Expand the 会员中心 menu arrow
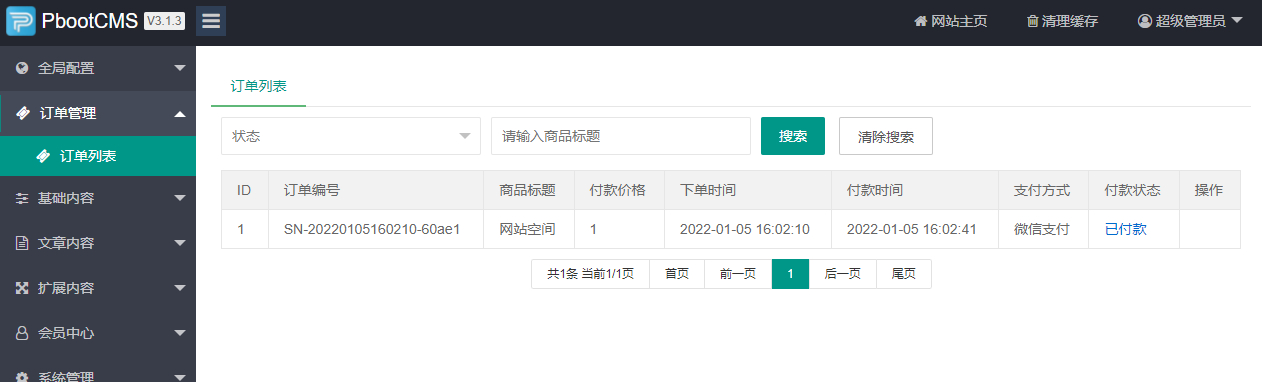Image resolution: width=1262 pixels, height=382 pixels. click(x=180, y=333)
